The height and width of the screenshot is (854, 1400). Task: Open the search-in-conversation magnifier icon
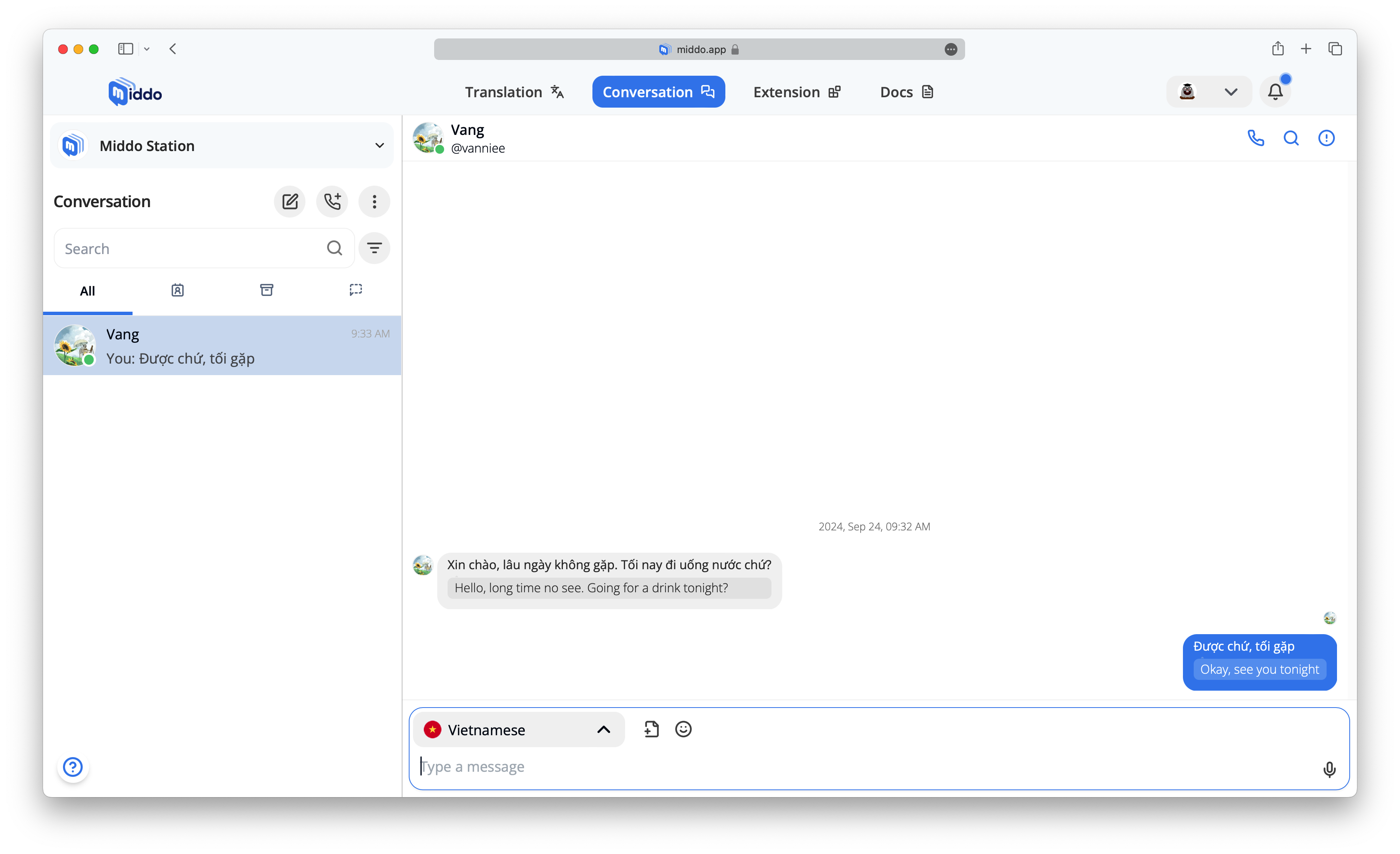[1291, 138]
